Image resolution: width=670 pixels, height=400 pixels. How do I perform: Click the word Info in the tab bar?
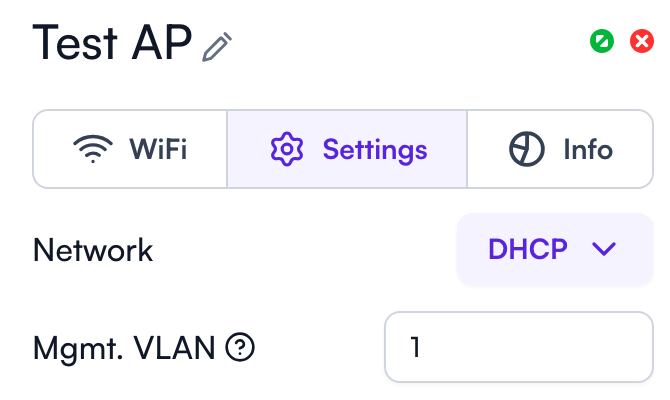coord(588,150)
